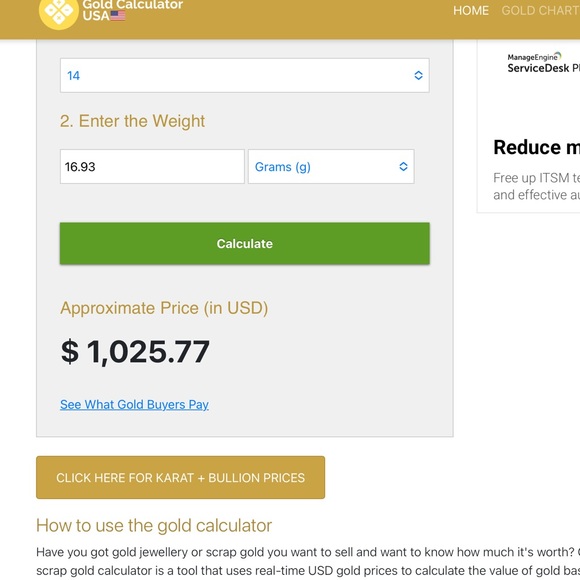The image size is (580, 580).
Task: Click the up-down arrows on the Grams selector
Action: coord(403,166)
